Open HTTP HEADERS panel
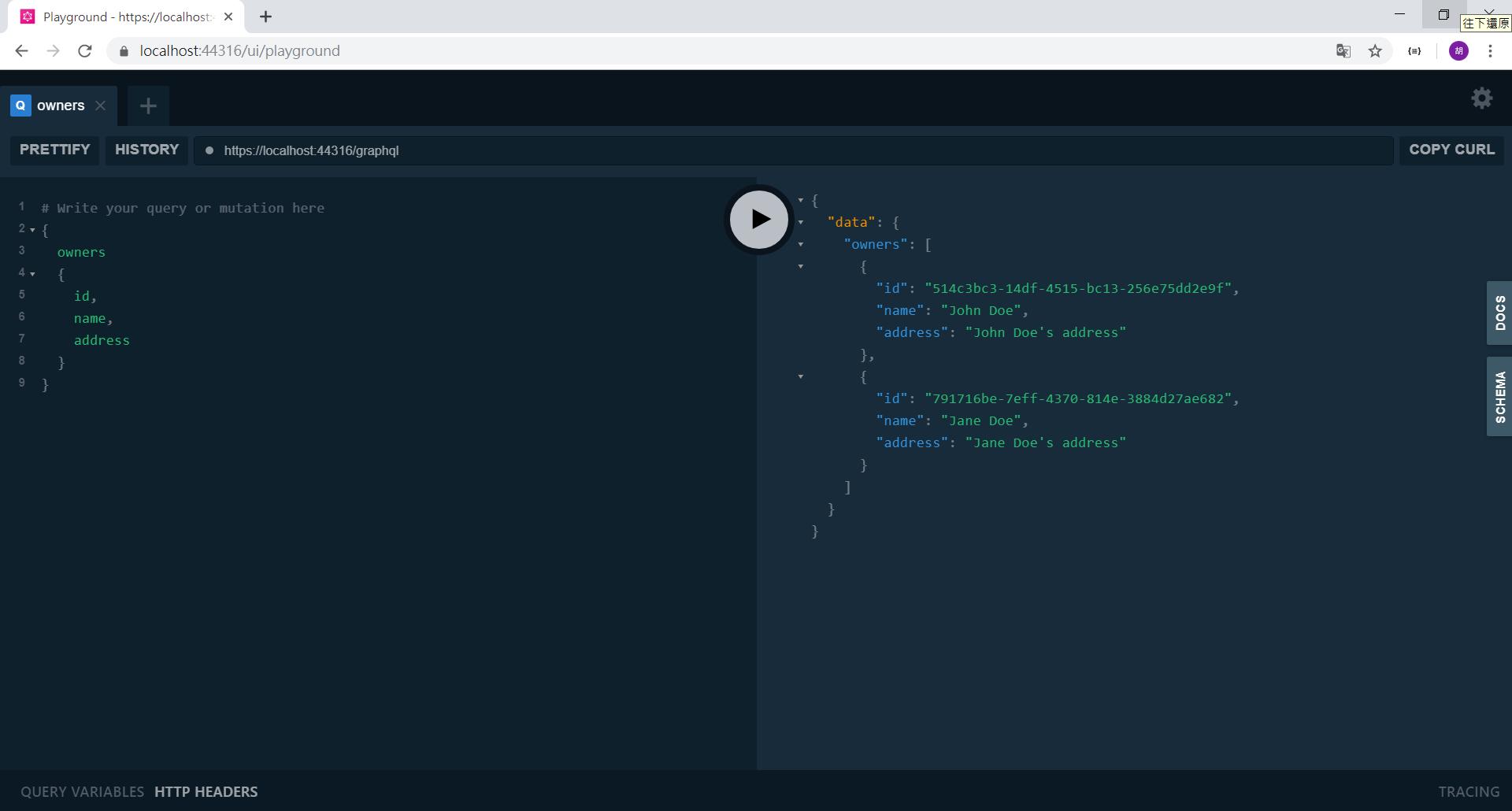Viewport: 1512px width, 811px height. click(x=206, y=791)
